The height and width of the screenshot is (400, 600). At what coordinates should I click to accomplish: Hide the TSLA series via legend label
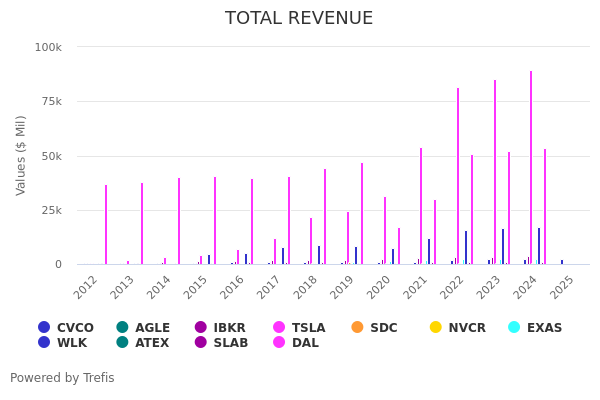[308, 328]
